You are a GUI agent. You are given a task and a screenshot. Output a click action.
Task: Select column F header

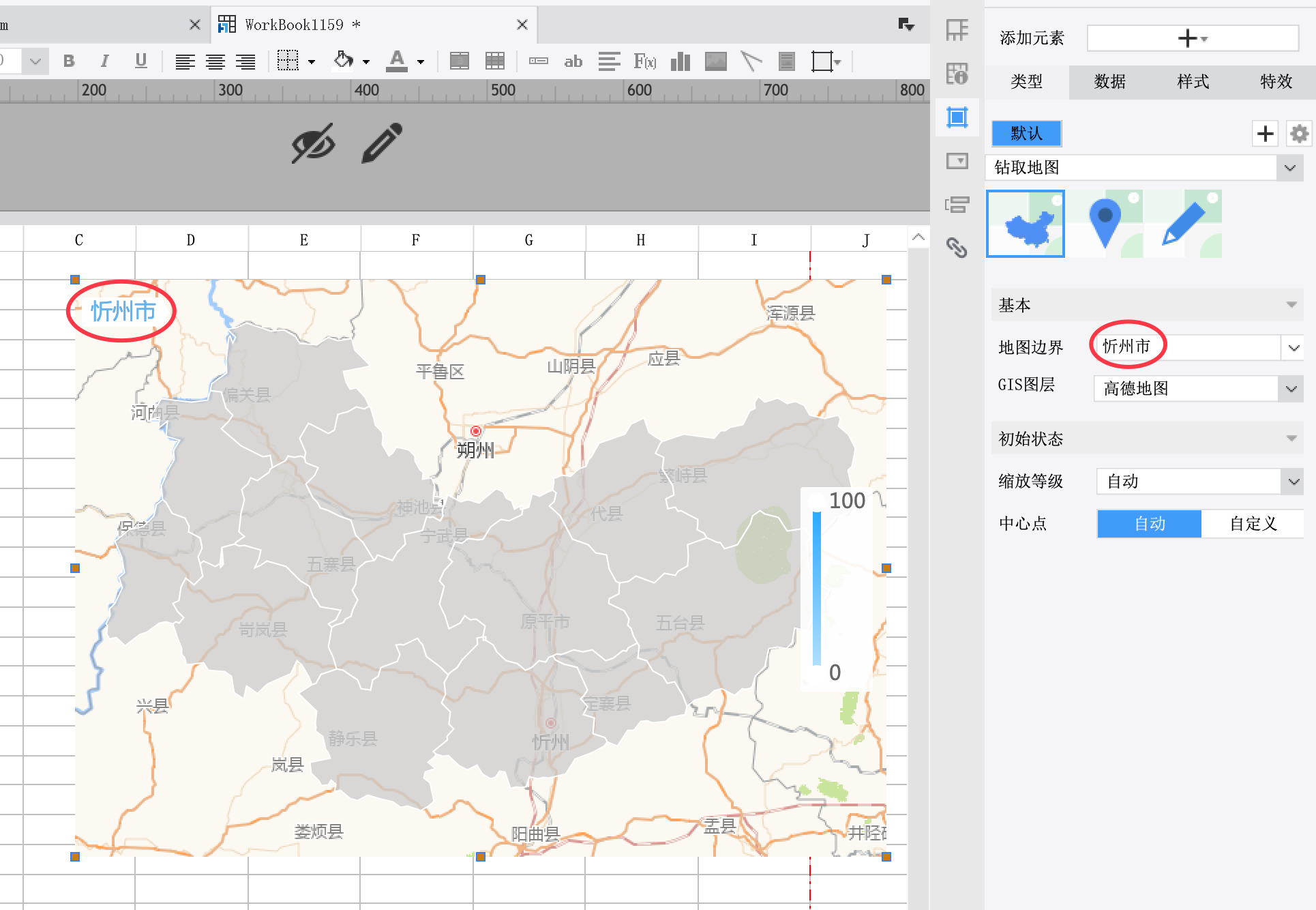click(x=416, y=240)
